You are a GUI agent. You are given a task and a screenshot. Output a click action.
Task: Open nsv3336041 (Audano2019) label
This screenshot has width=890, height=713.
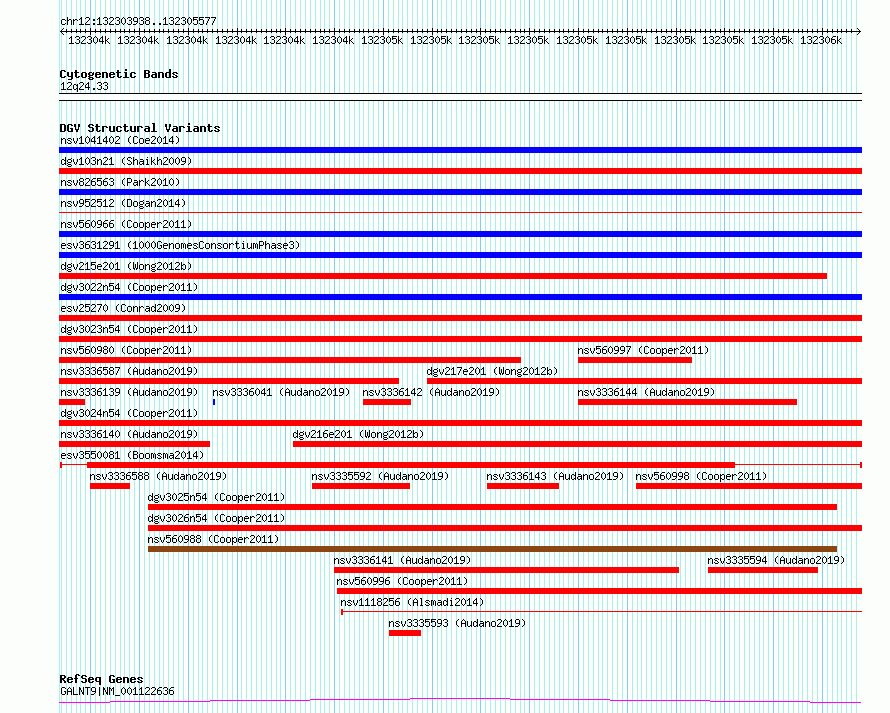tap(281, 392)
